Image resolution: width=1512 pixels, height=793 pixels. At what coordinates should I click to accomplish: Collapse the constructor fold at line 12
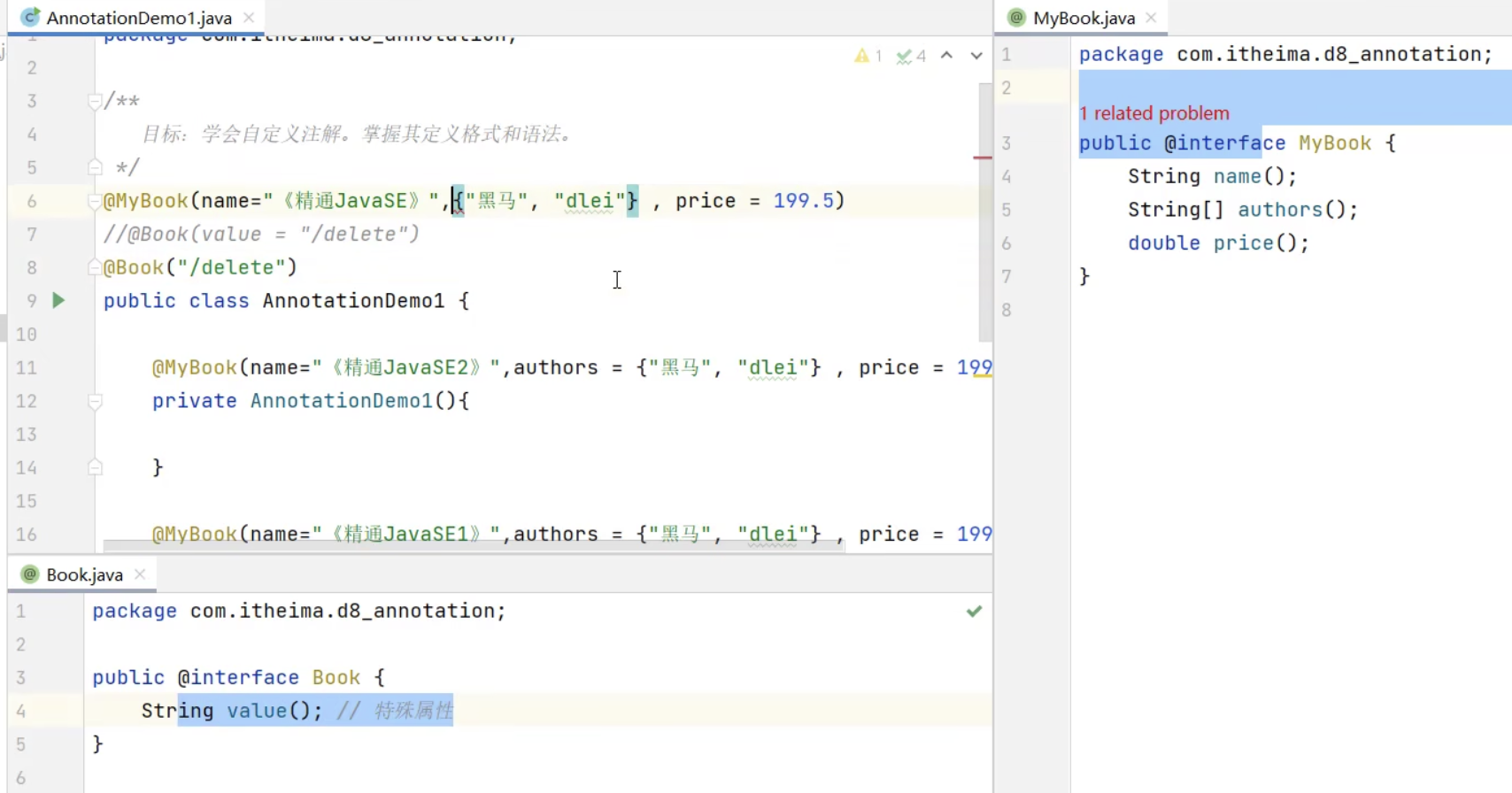point(95,401)
